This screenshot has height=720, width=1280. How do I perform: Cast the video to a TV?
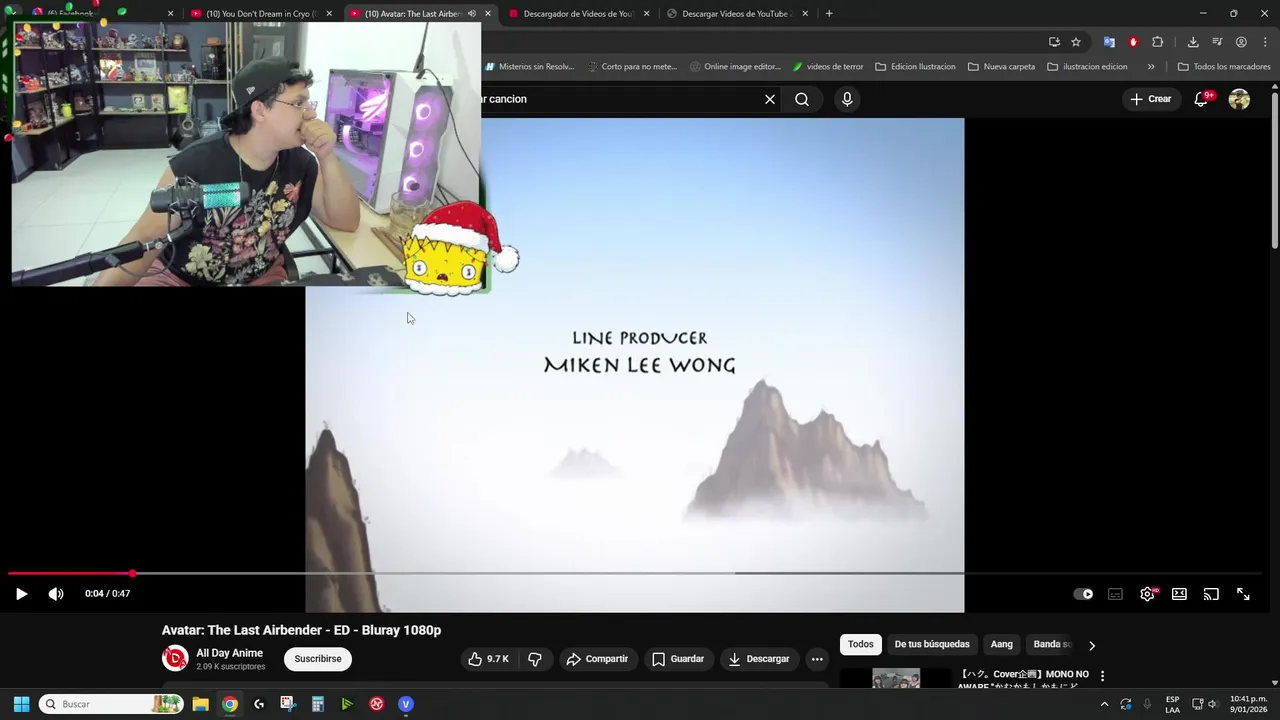point(1211,594)
